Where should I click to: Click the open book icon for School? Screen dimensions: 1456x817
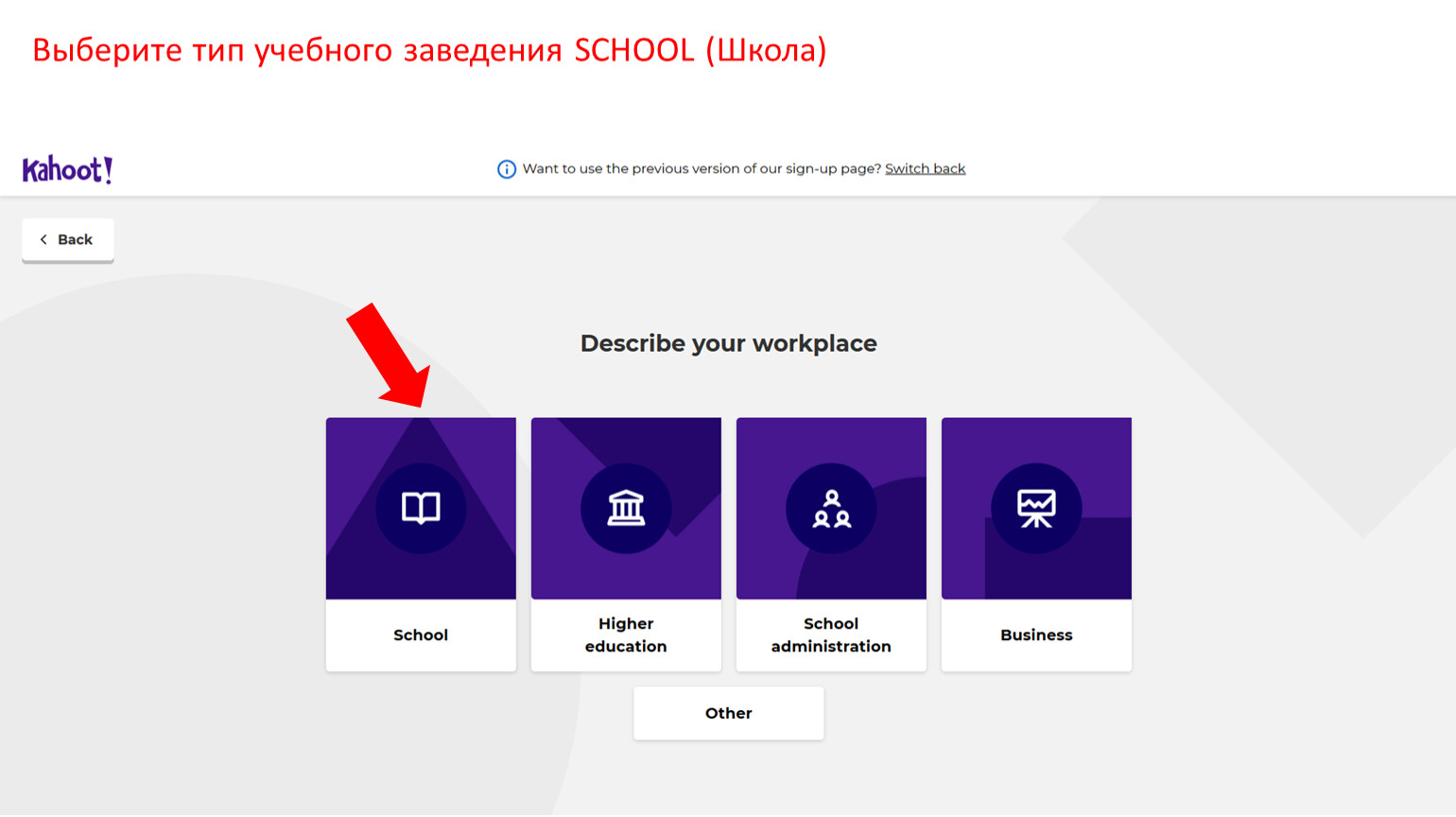(x=421, y=508)
